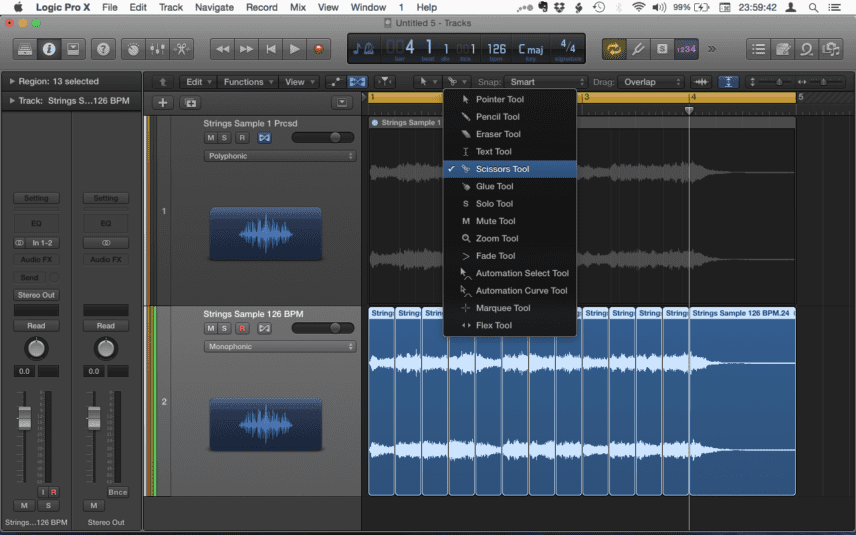Open Quick Help

103,49
